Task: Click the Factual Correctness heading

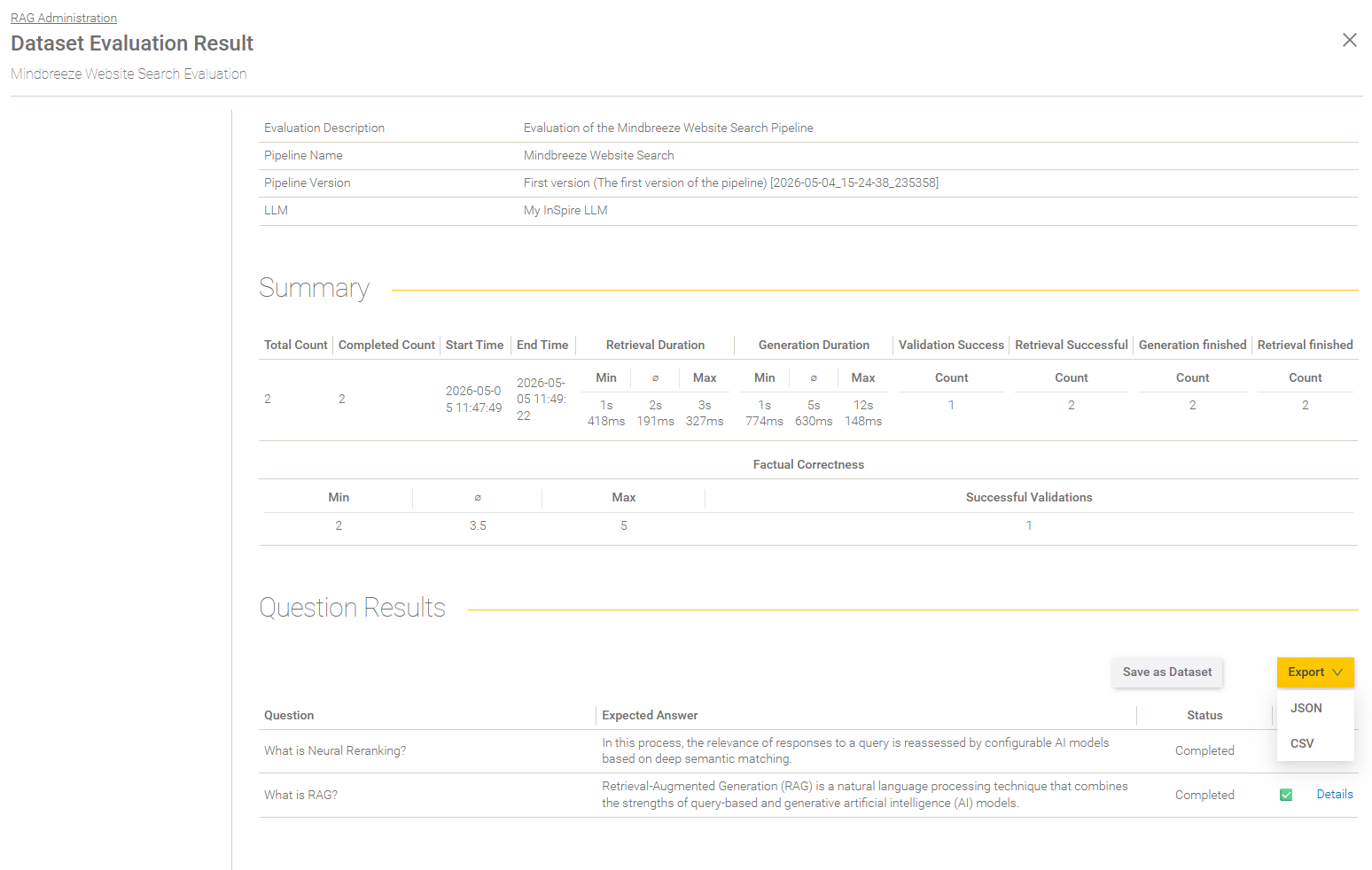Action: [808, 464]
